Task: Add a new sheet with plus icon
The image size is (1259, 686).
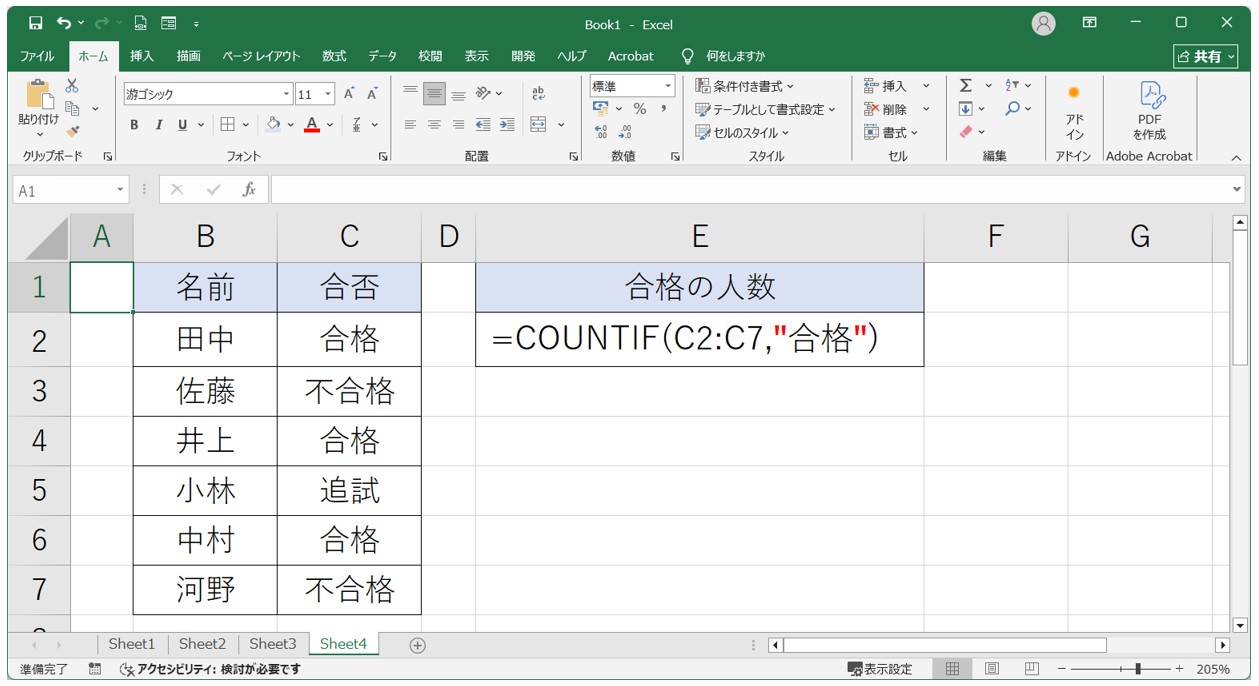Action: (x=418, y=645)
